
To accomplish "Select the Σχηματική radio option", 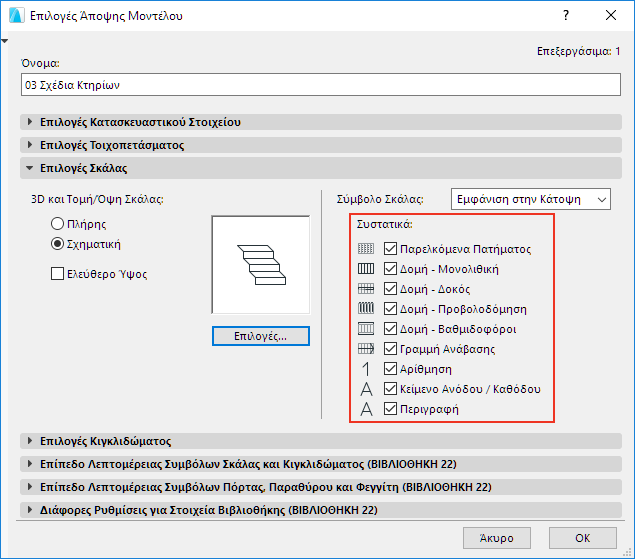I will (x=58, y=244).
